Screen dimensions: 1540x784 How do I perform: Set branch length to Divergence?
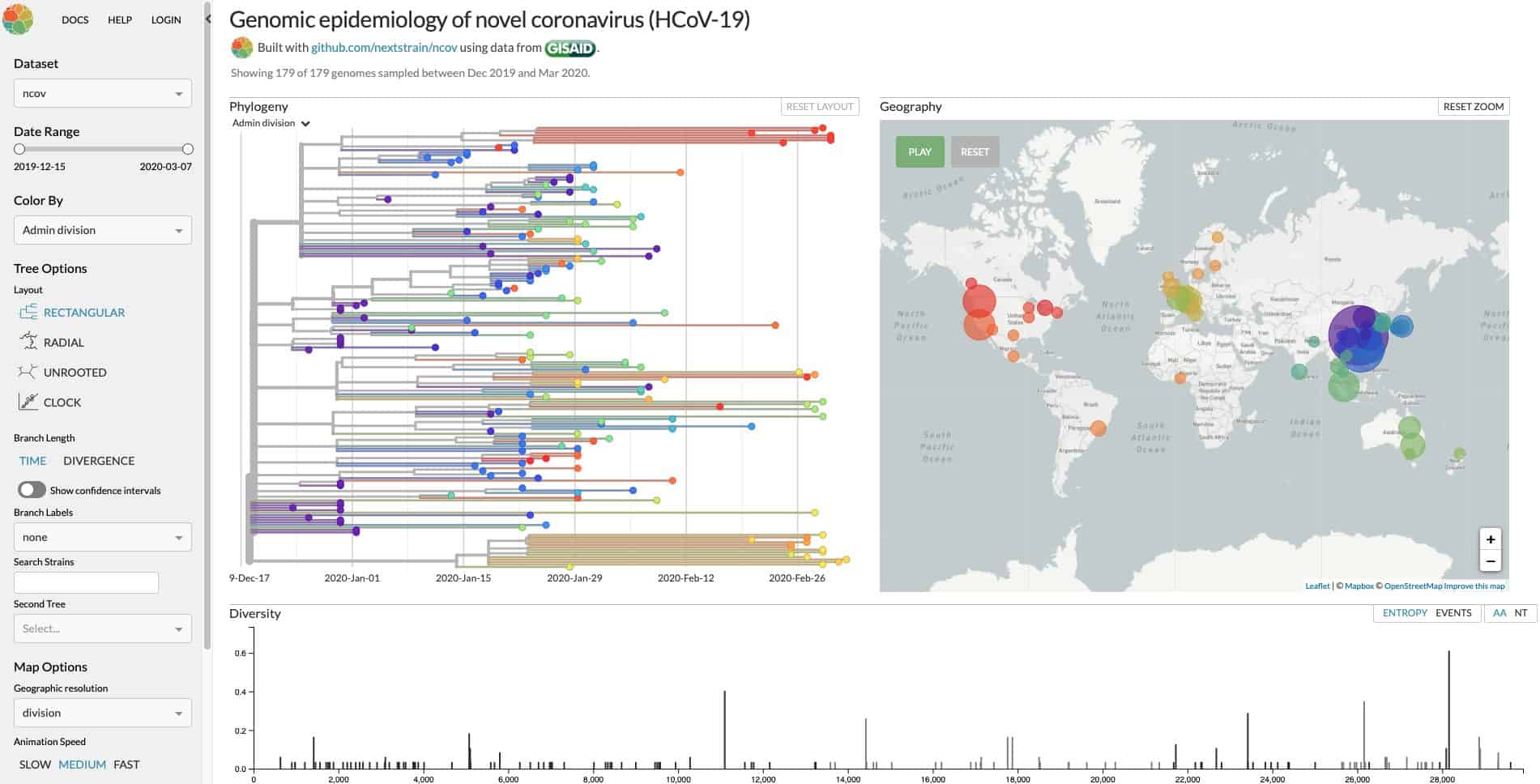99,461
